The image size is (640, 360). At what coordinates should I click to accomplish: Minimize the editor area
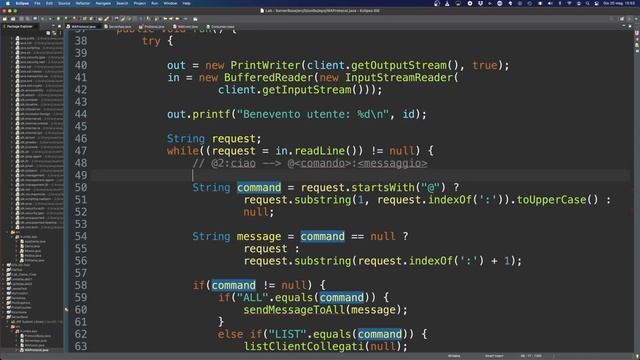pyautogui.click(x=624, y=26)
